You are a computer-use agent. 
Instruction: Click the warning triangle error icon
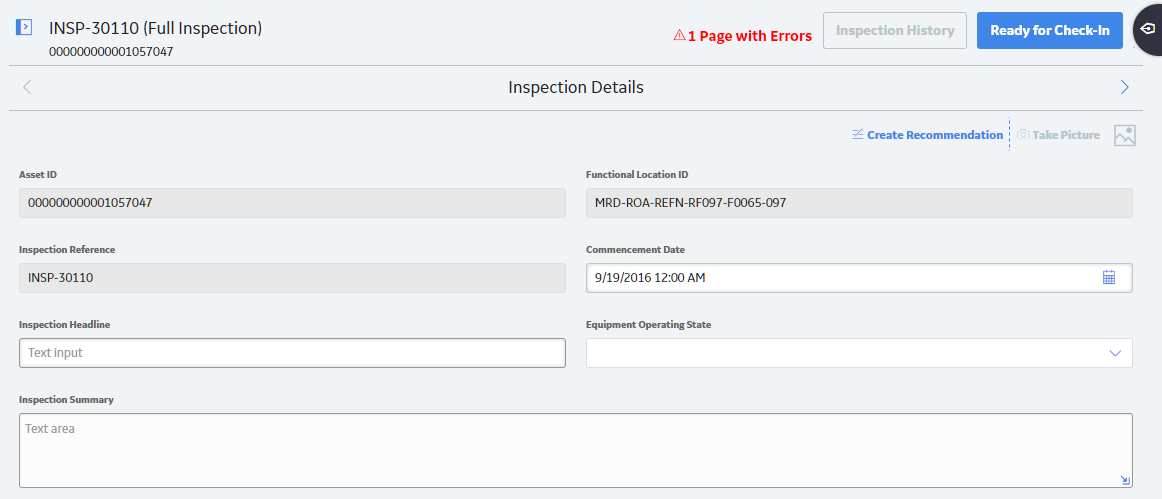click(x=679, y=35)
